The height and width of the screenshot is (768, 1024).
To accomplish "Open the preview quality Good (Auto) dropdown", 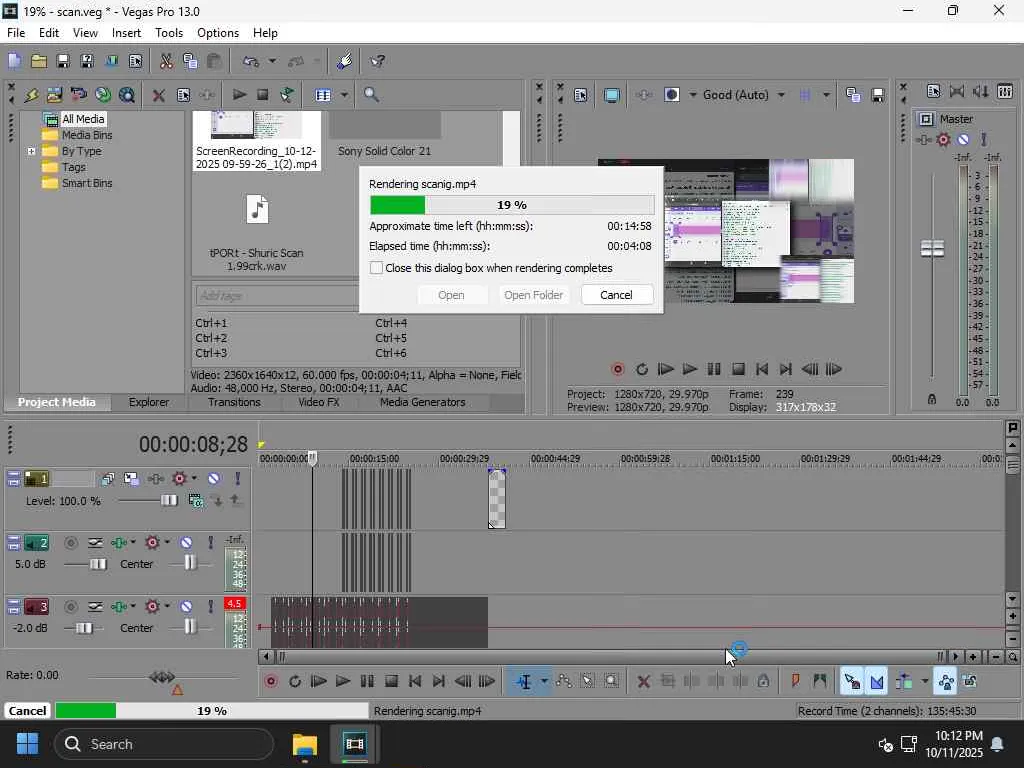I will click(x=781, y=95).
